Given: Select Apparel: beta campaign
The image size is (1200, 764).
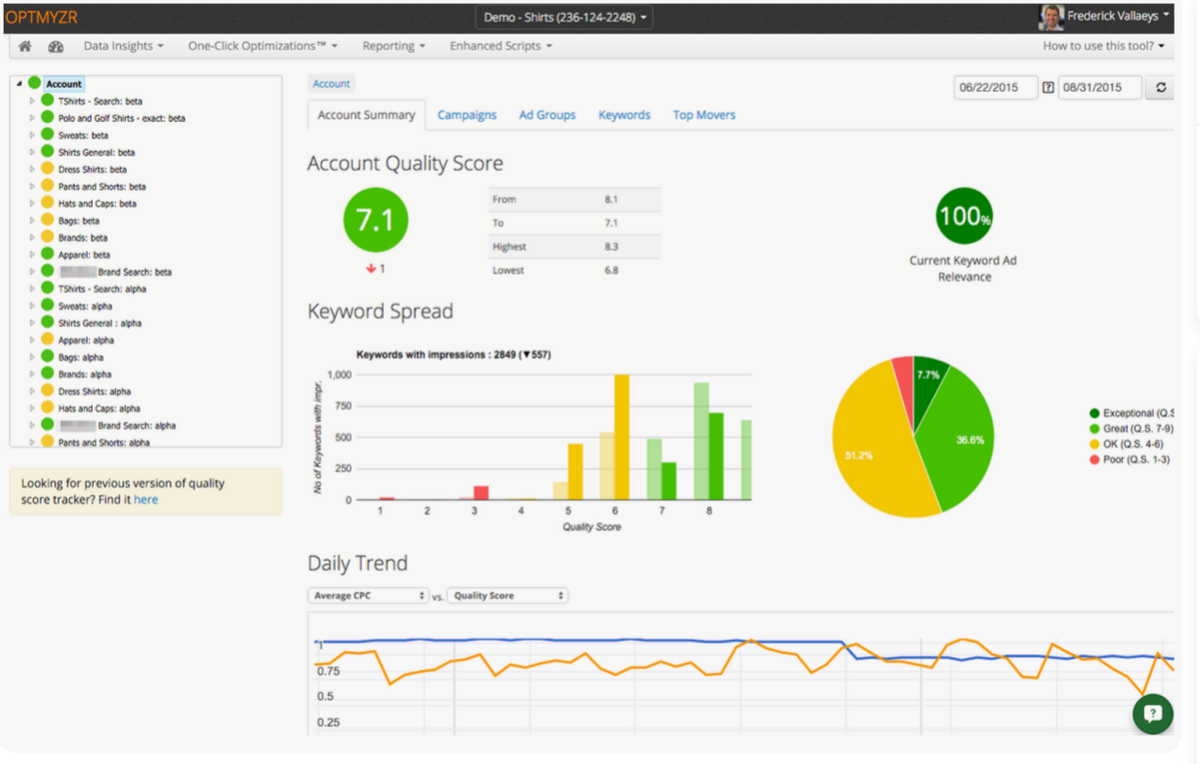Looking at the screenshot, I should (84, 255).
